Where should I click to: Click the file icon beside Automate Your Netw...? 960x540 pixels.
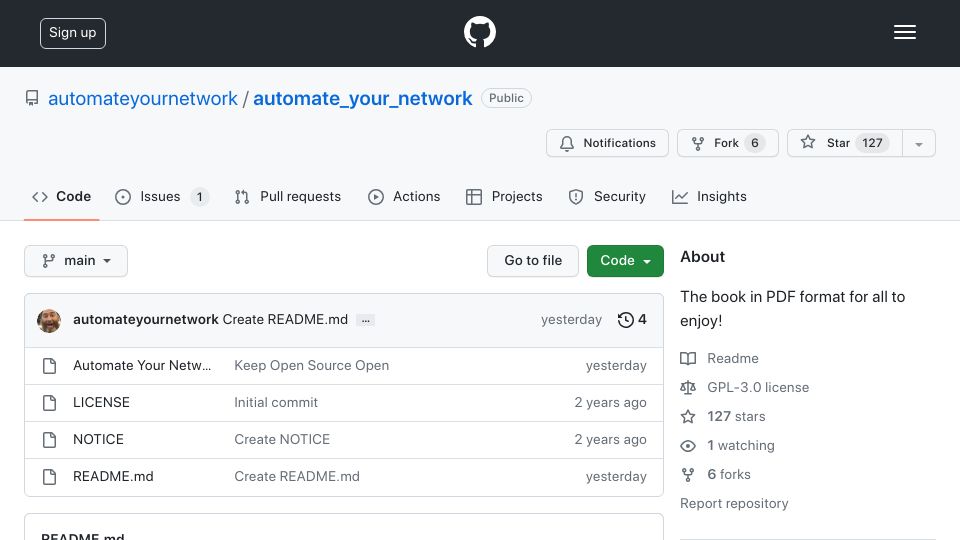(50, 366)
